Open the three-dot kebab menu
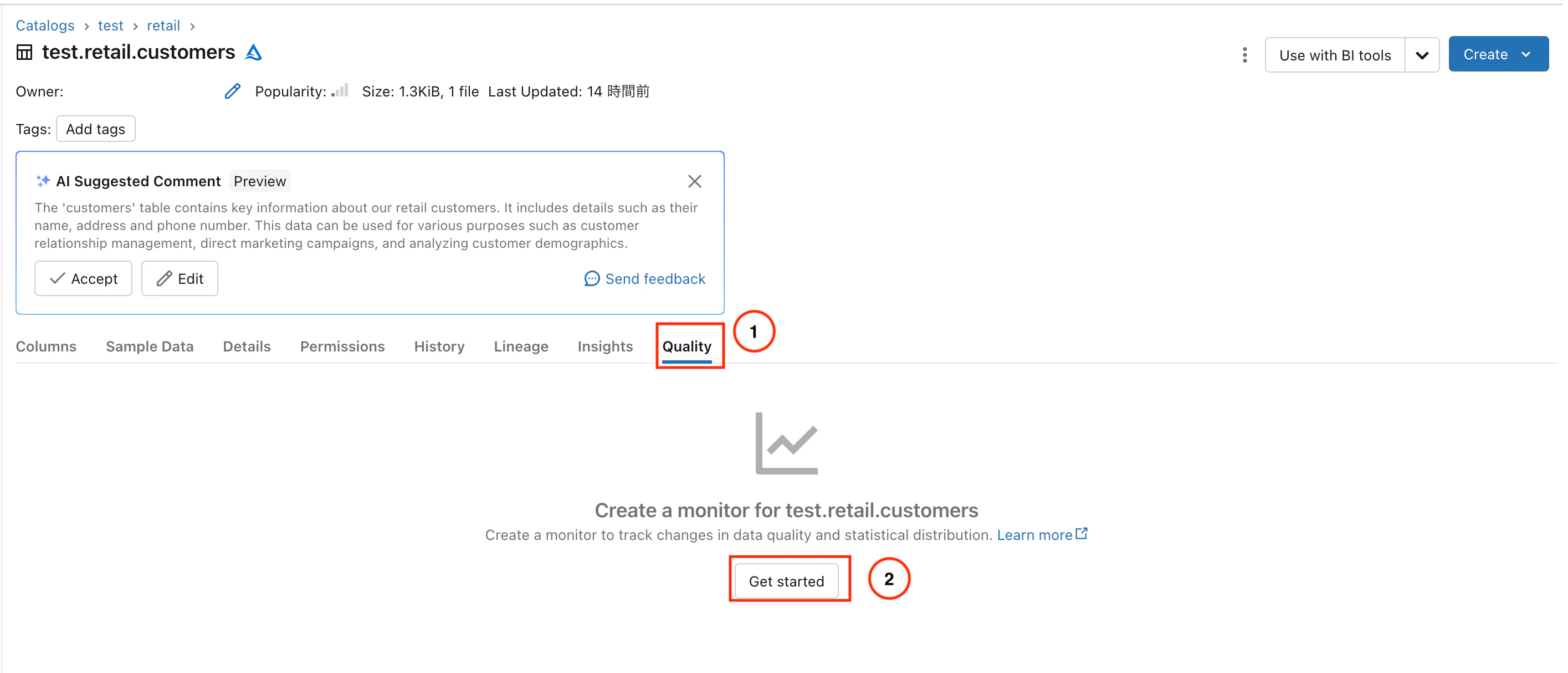 (x=1244, y=55)
